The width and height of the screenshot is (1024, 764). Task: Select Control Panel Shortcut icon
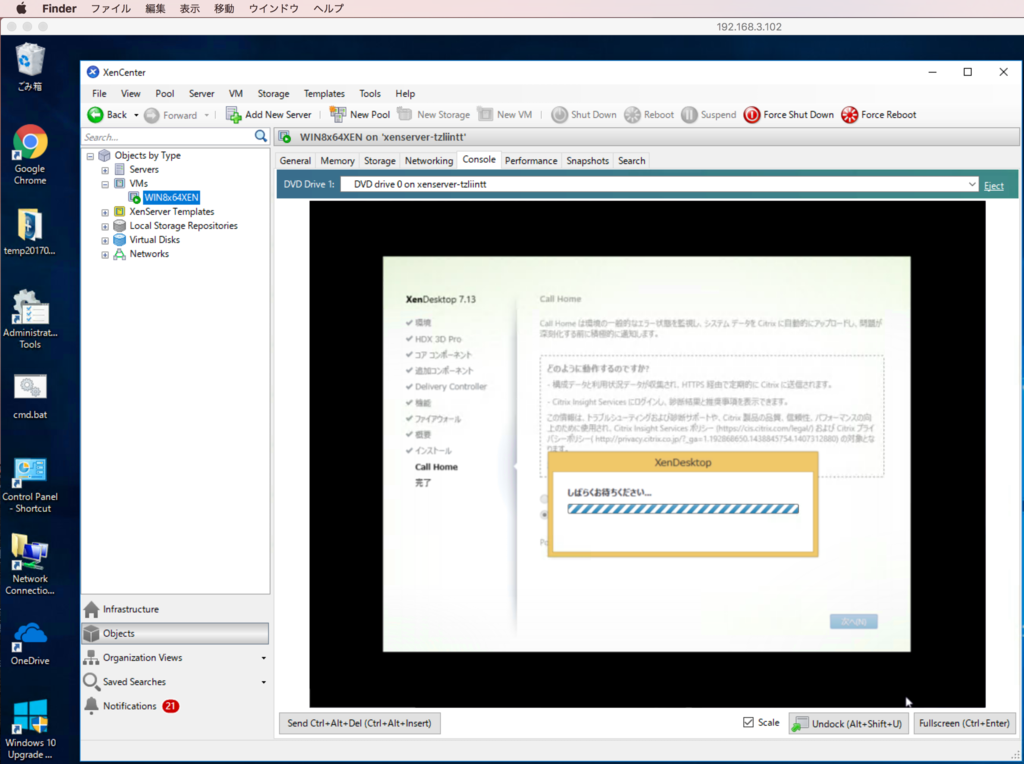point(30,485)
